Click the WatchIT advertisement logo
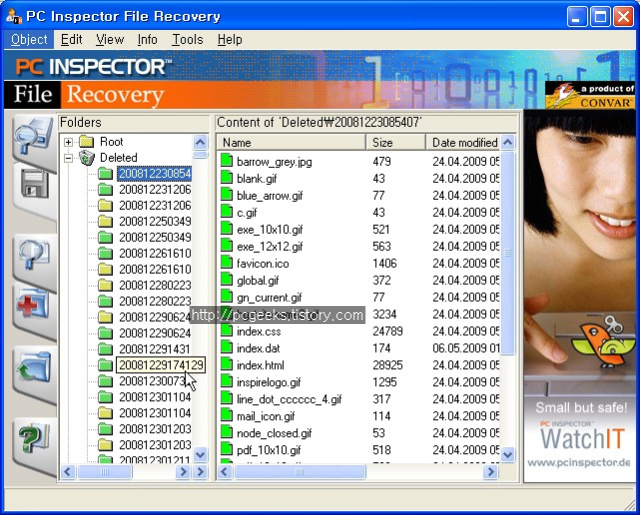640x515 pixels. 582,438
